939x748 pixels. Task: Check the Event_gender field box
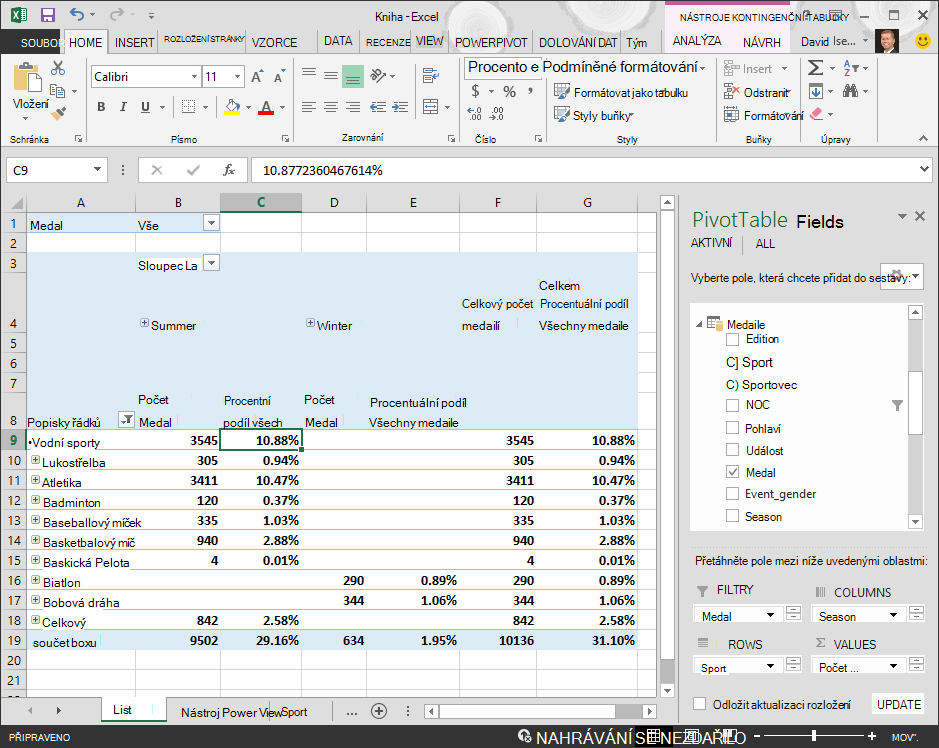(x=732, y=493)
